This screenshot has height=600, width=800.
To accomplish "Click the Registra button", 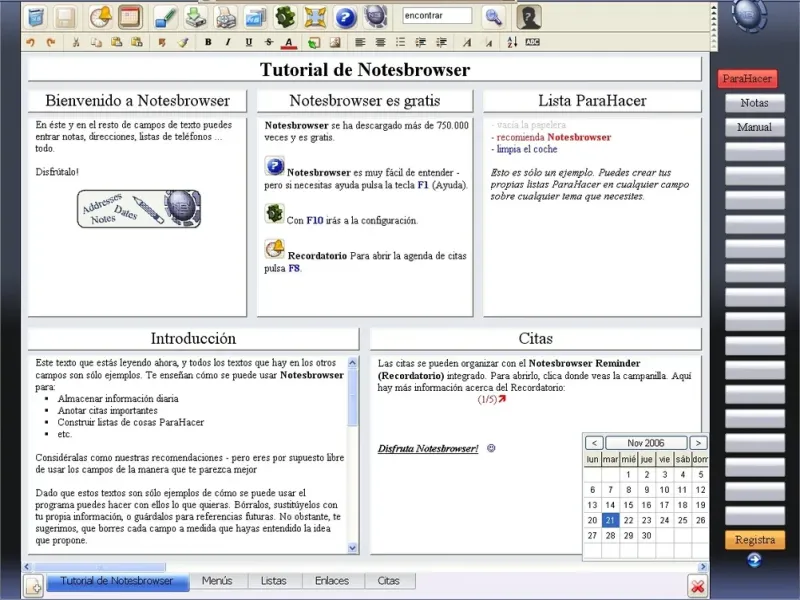I will [x=754, y=539].
